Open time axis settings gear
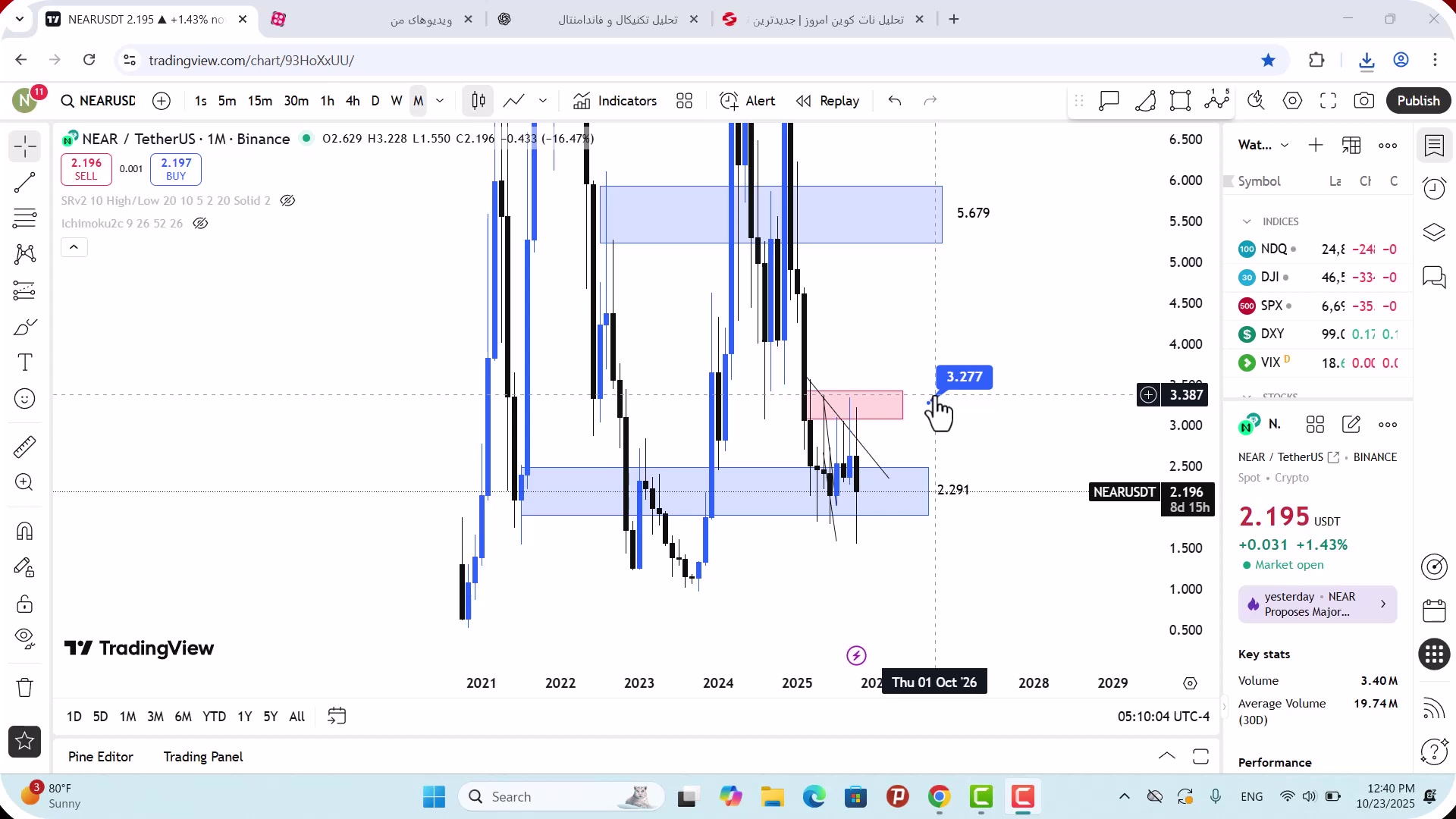The width and height of the screenshot is (1456, 819). click(x=1191, y=683)
